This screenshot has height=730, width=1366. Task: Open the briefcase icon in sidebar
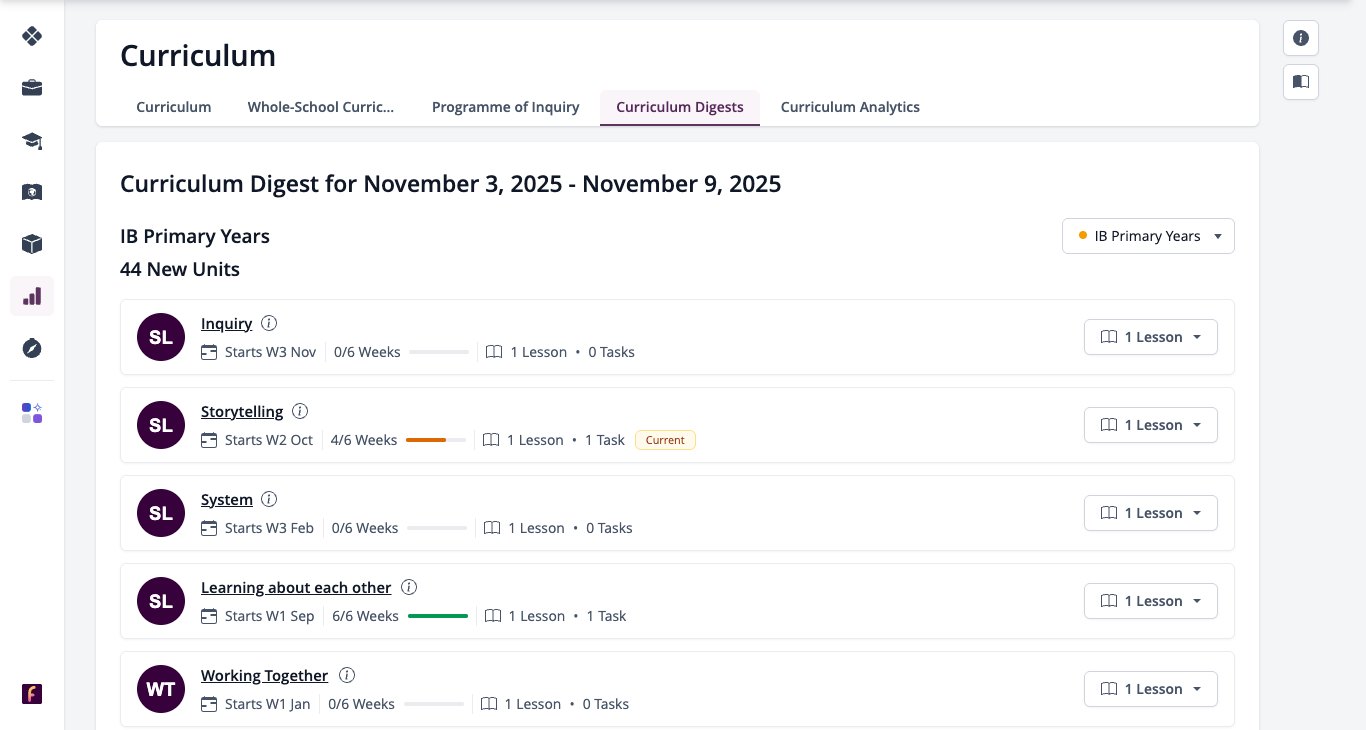click(32, 88)
